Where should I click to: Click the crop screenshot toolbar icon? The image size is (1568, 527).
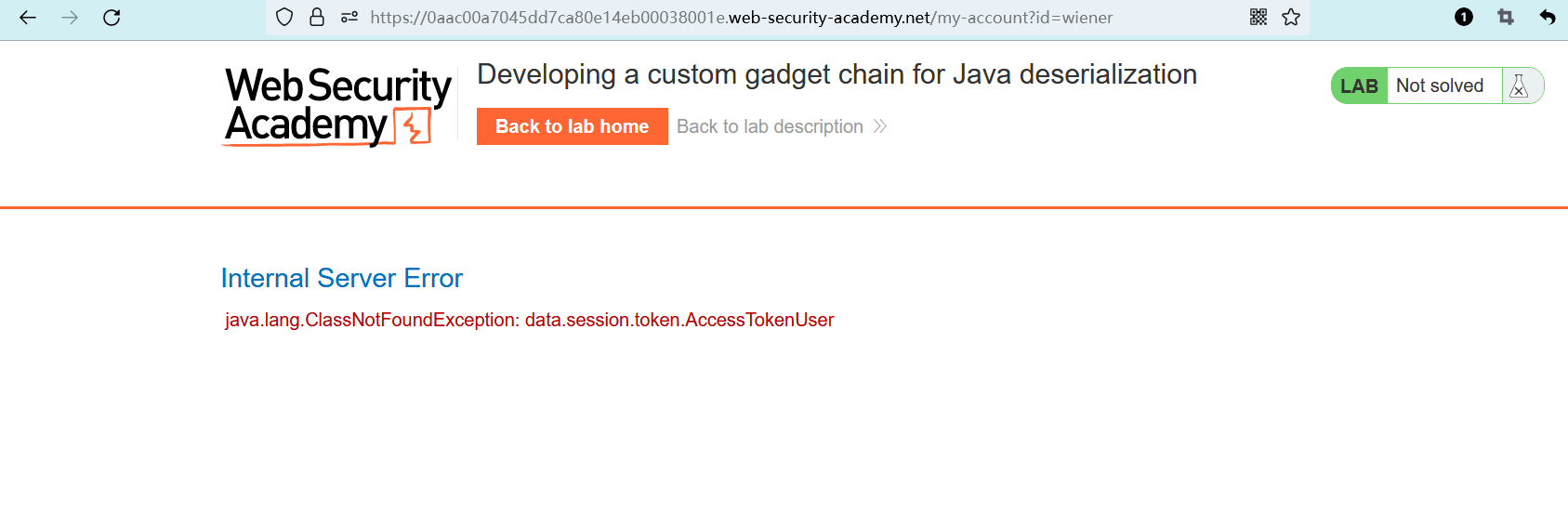pyautogui.click(x=1506, y=18)
